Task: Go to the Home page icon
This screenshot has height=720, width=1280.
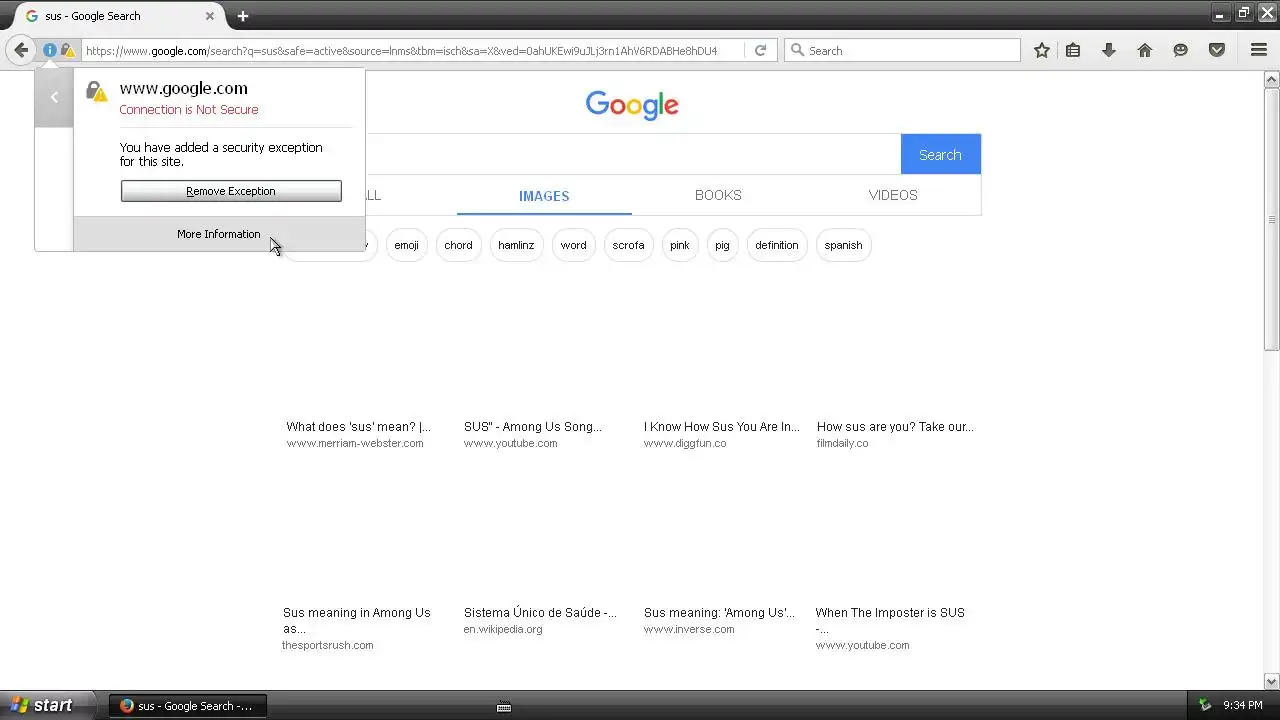Action: click(x=1145, y=50)
